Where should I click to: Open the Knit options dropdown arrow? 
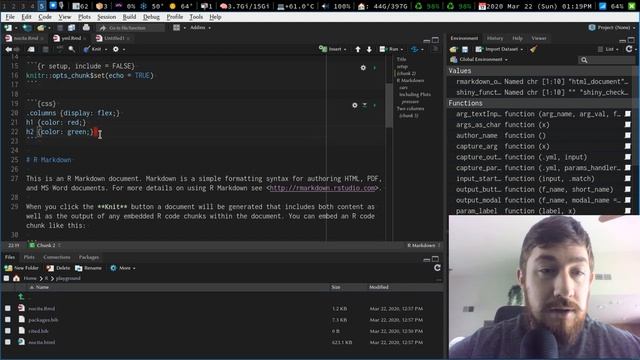pos(106,49)
